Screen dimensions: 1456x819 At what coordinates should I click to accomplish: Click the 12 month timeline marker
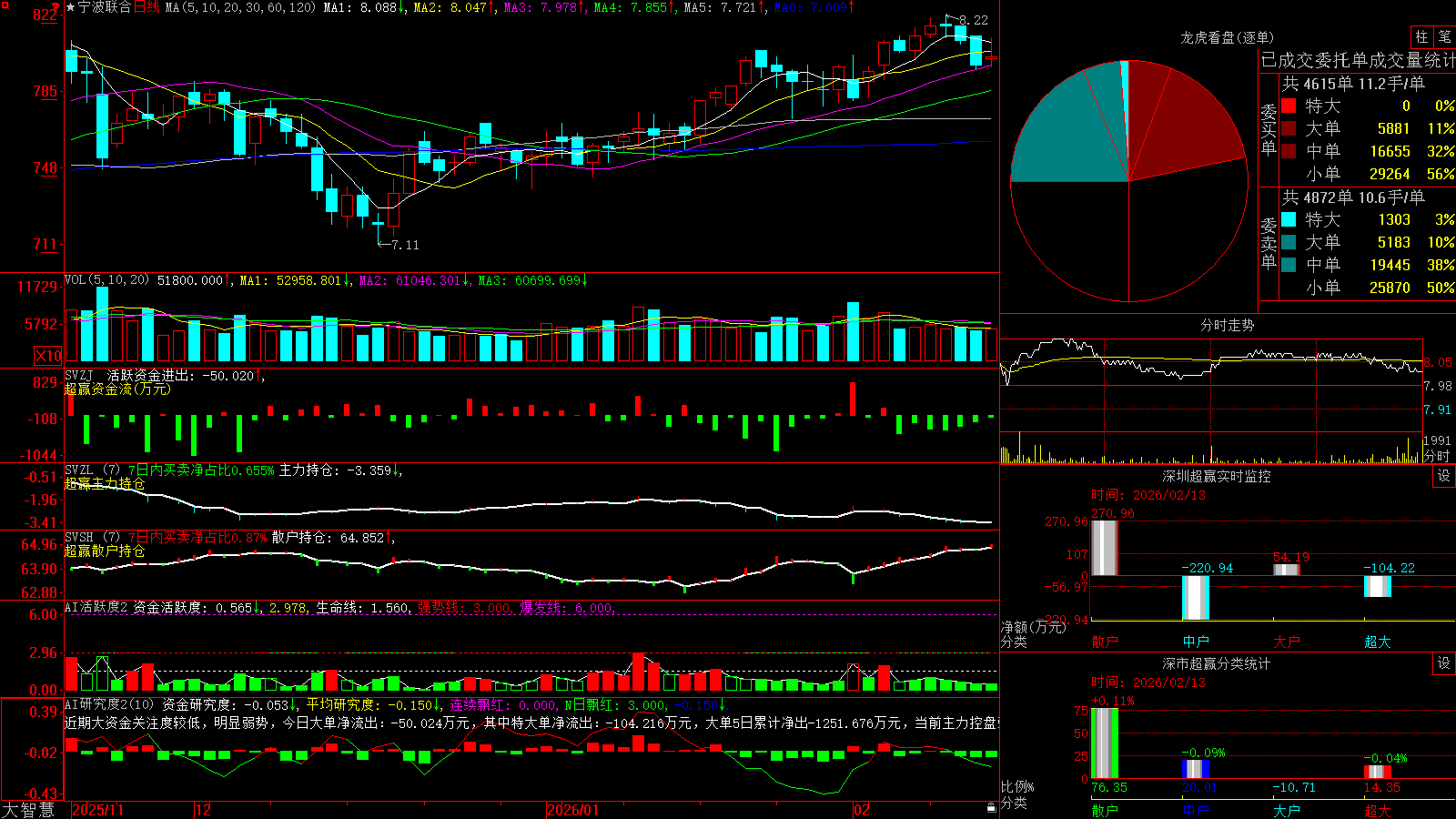click(x=203, y=810)
